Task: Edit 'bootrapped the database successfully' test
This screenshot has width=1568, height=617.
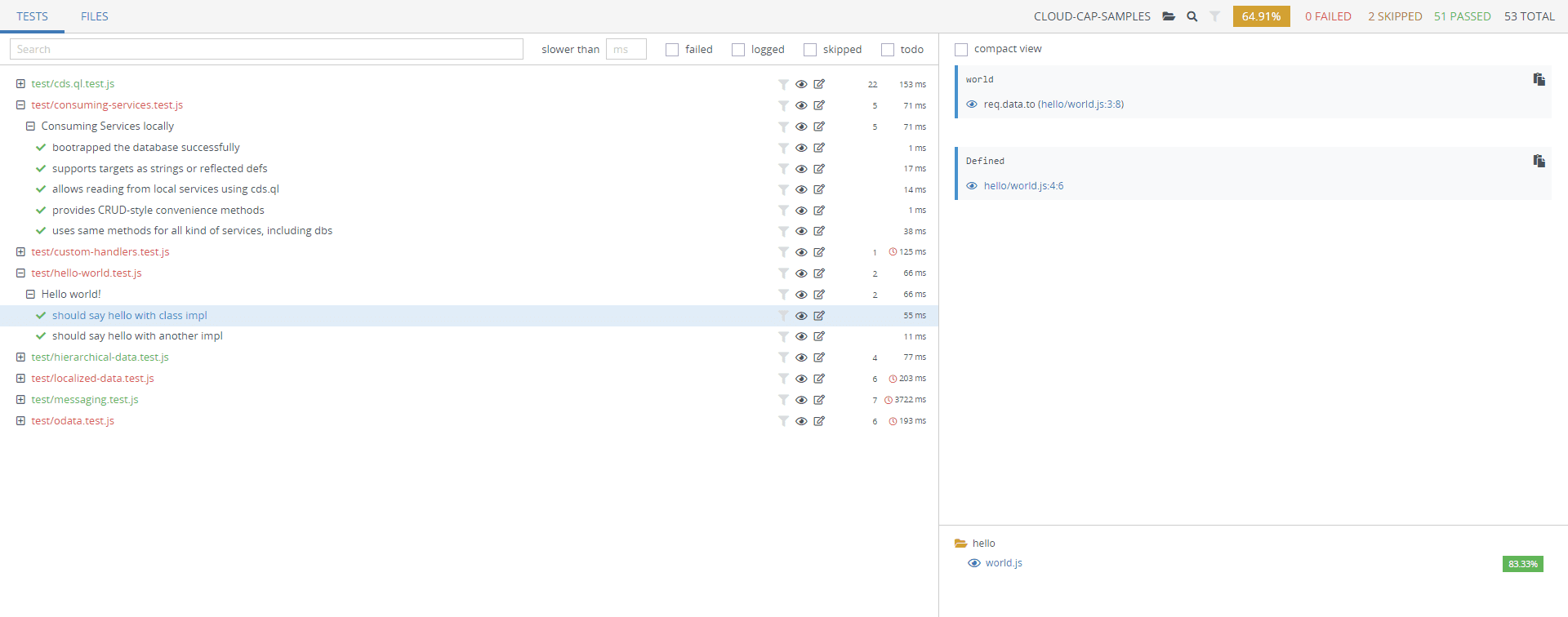Action: [819, 148]
